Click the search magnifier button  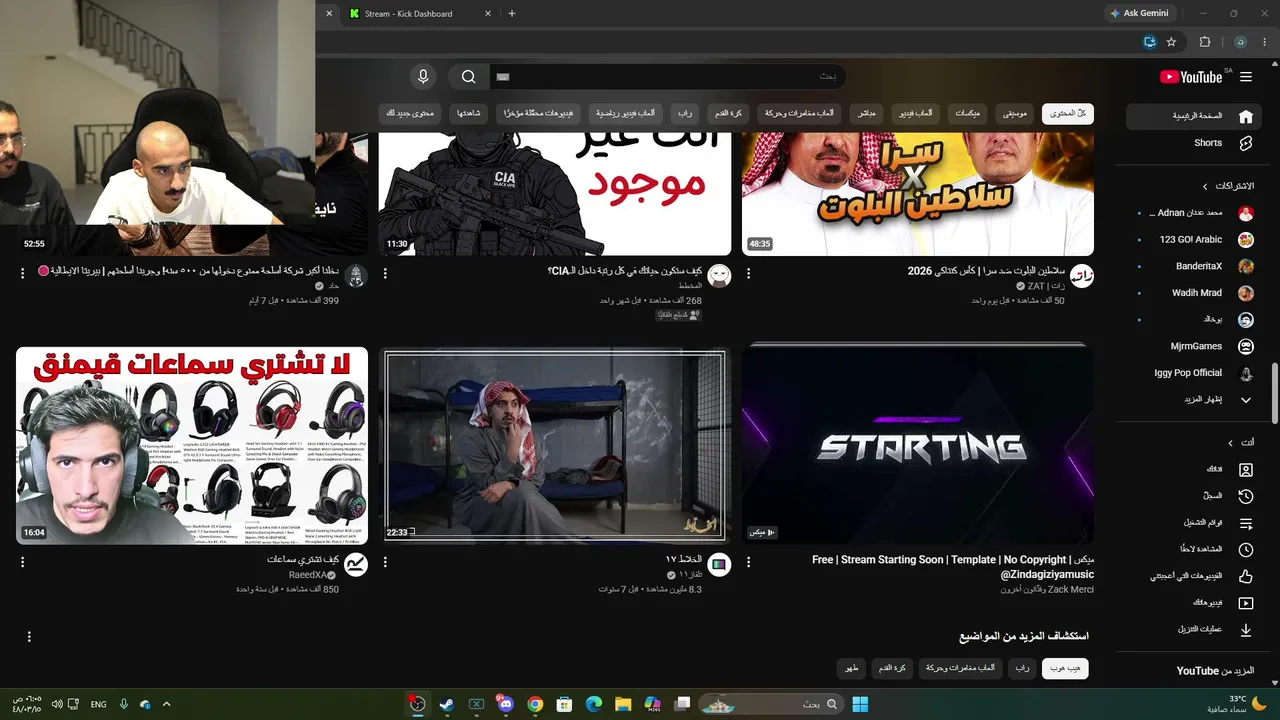pos(468,77)
